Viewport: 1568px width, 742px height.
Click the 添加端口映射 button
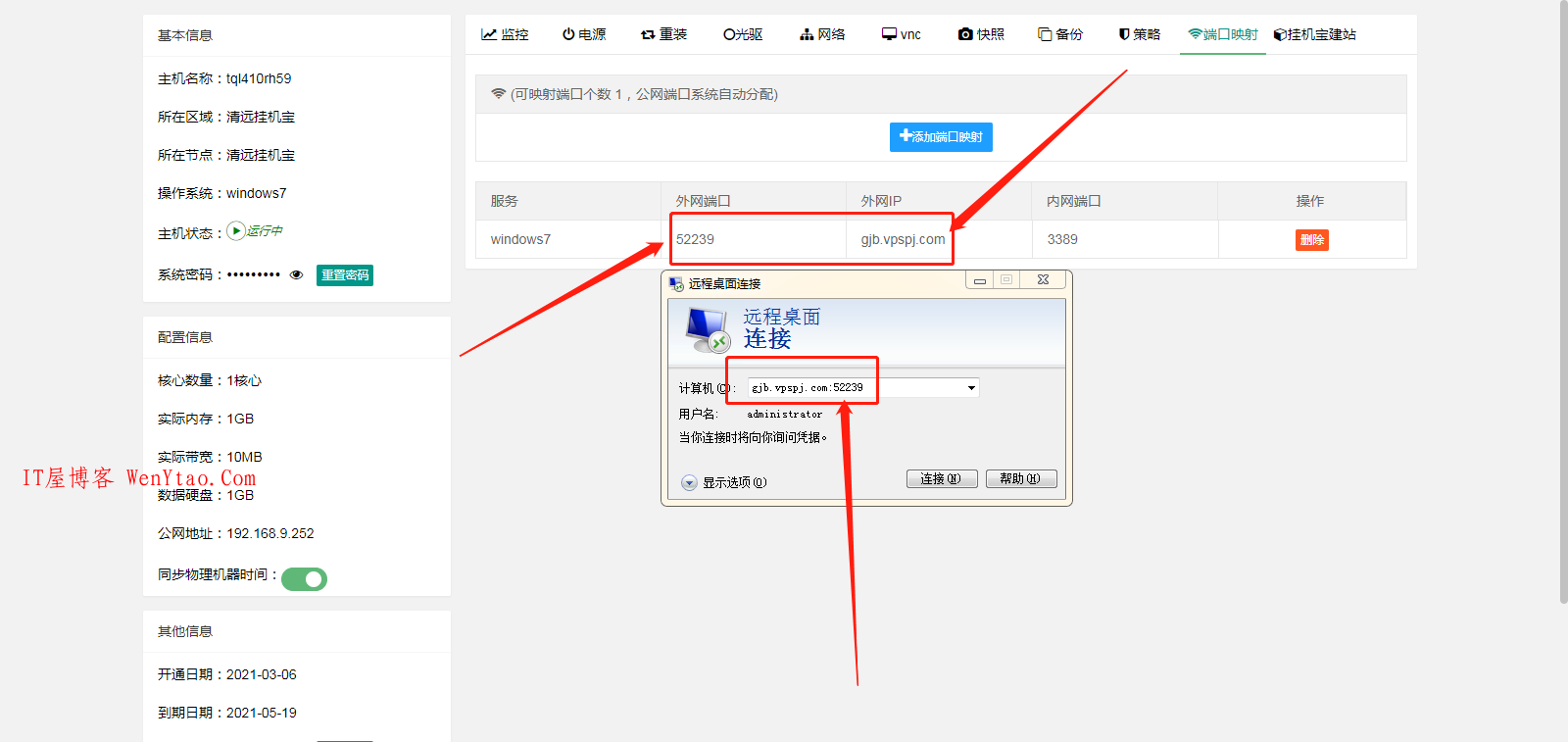coord(941,137)
